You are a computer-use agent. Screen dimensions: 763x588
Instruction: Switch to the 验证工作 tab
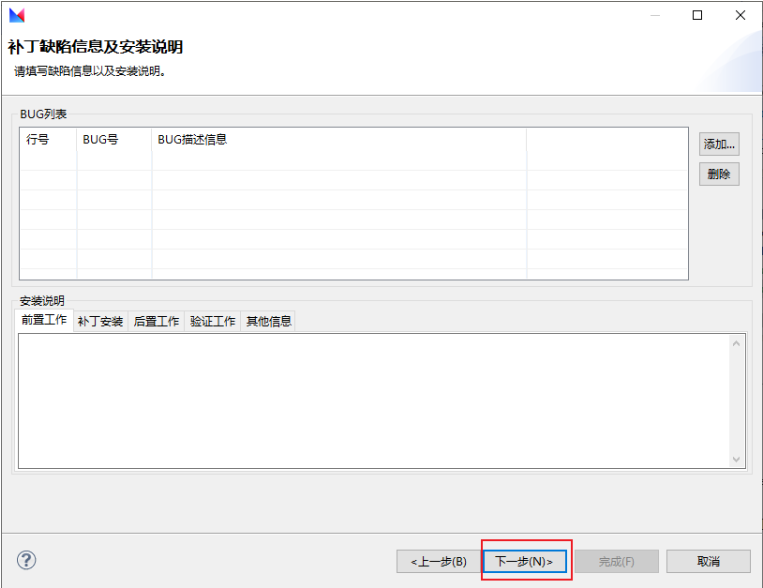coord(213,321)
